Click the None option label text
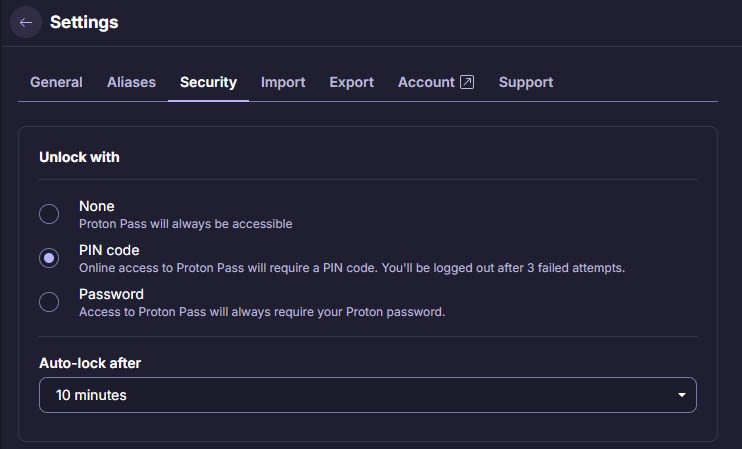This screenshot has width=742, height=449. point(97,206)
